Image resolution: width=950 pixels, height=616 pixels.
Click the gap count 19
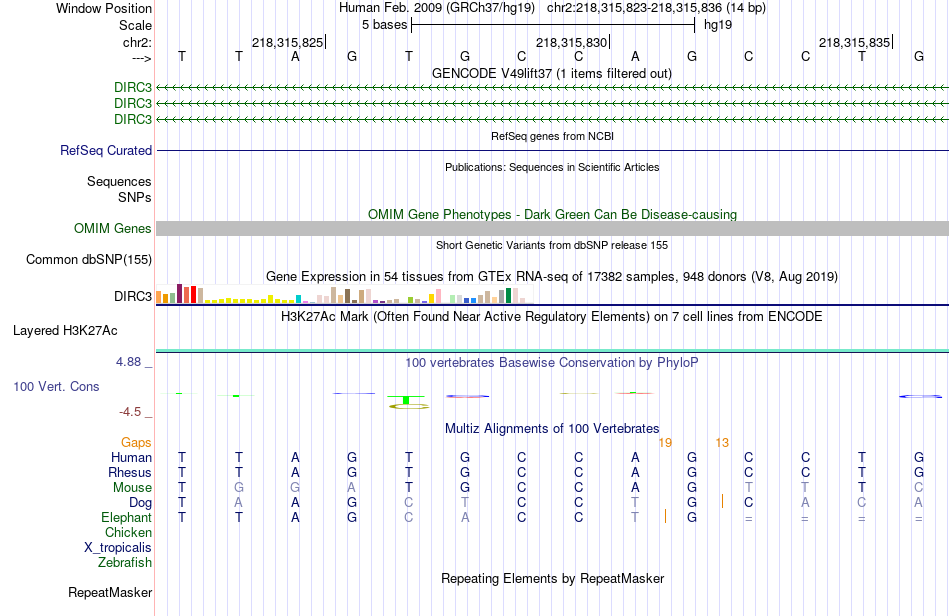tap(665, 443)
